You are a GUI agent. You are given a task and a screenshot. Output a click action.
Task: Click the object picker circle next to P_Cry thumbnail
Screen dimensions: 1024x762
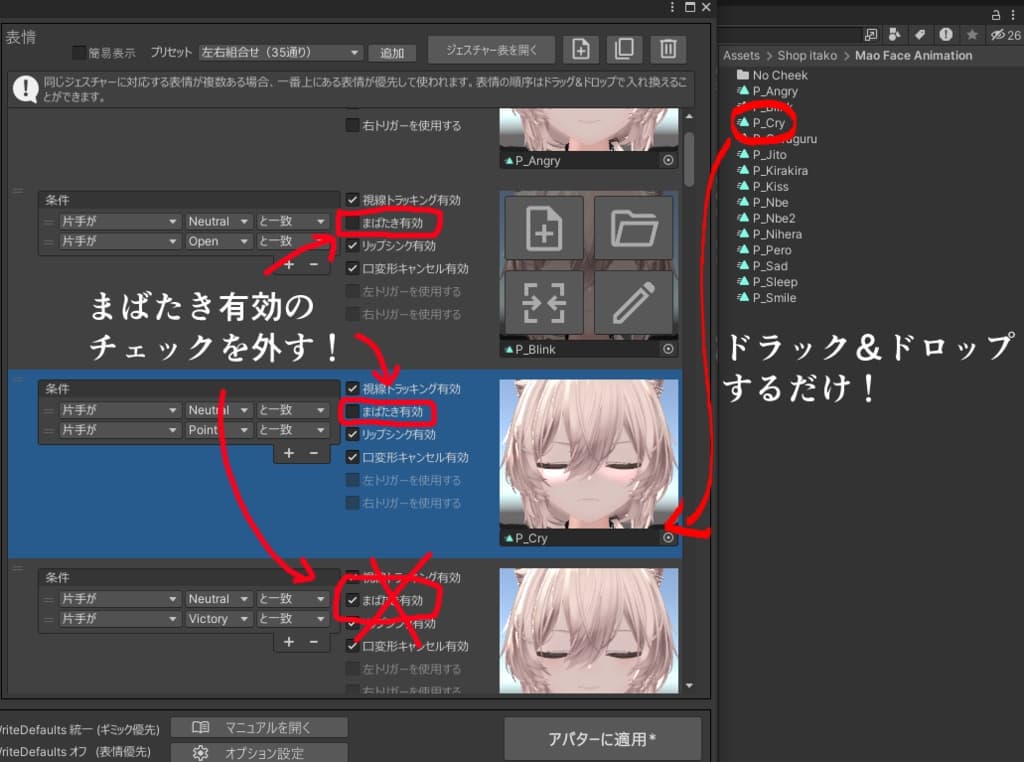pyautogui.click(x=668, y=538)
